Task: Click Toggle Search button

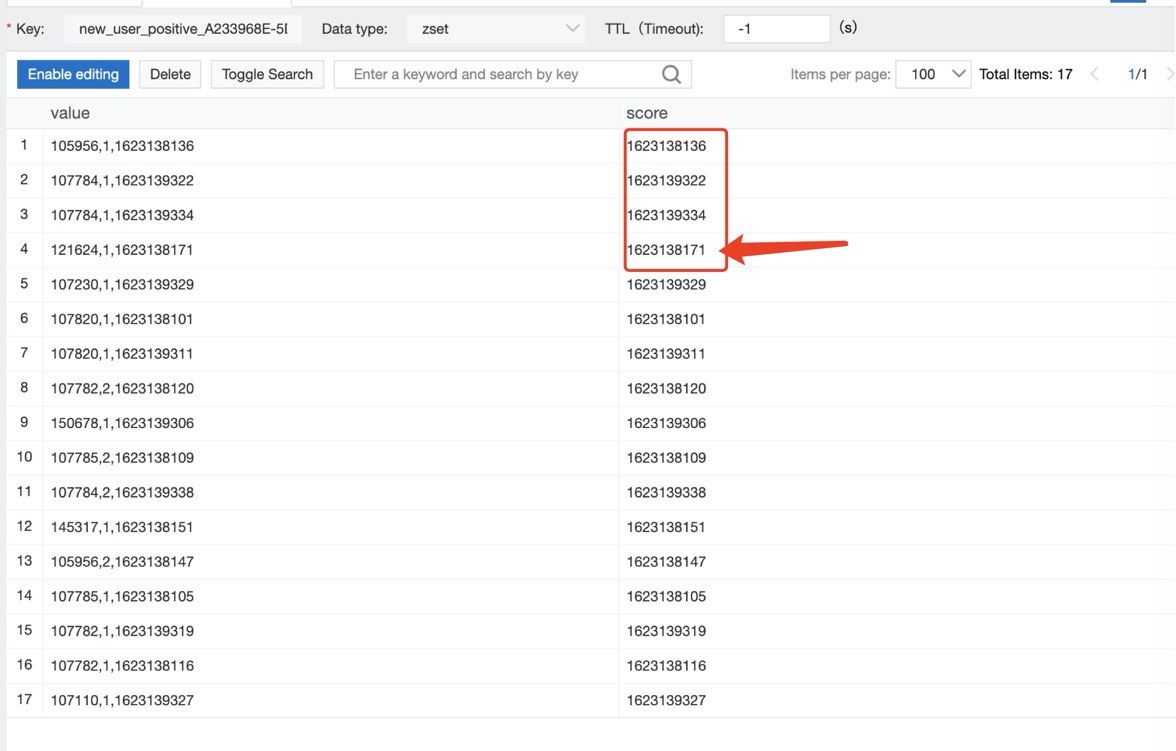Action: pos(267,74)
